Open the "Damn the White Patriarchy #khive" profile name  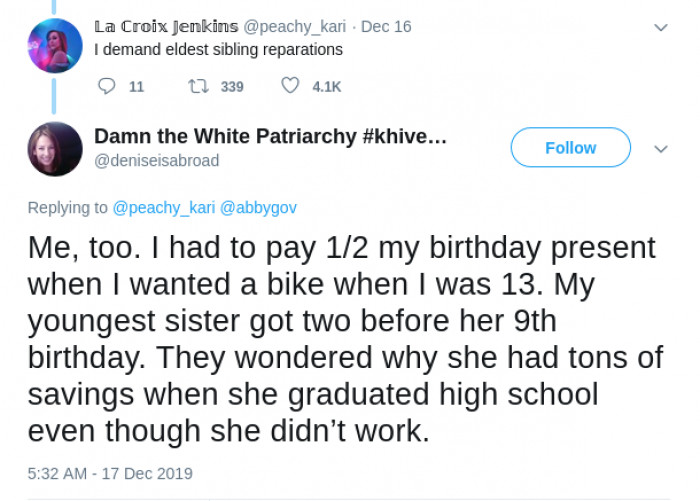click(270, 137)
